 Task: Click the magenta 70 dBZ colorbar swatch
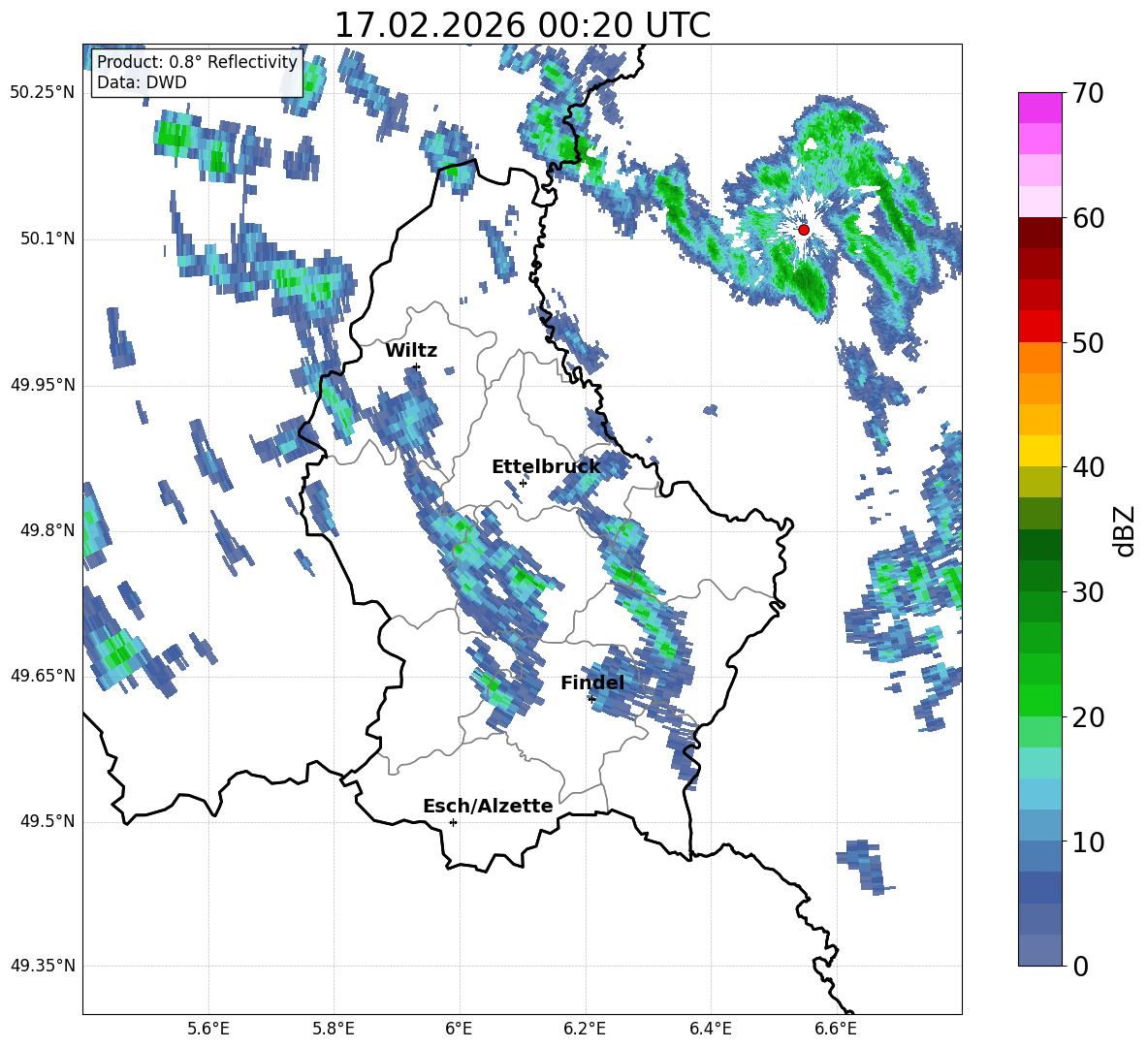click(x=1039, y=108)
